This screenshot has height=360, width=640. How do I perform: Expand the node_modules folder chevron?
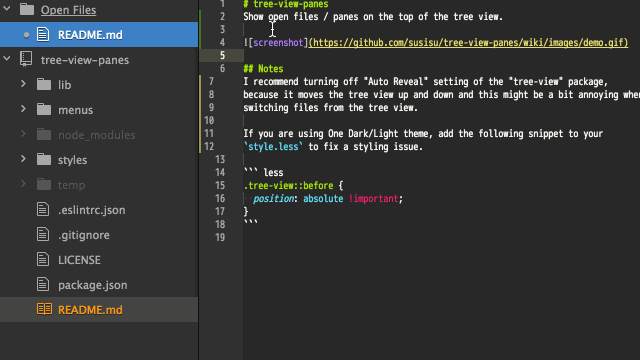pyautogui.click(x=23, y=134)
